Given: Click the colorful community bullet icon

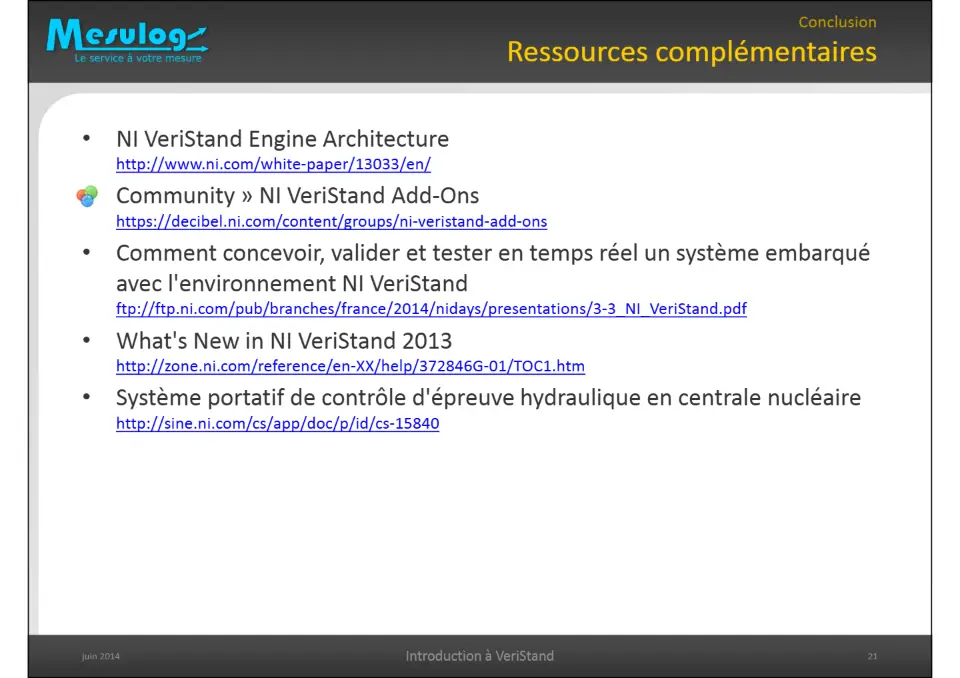Looking at the screenshot, I should [87, 196].
